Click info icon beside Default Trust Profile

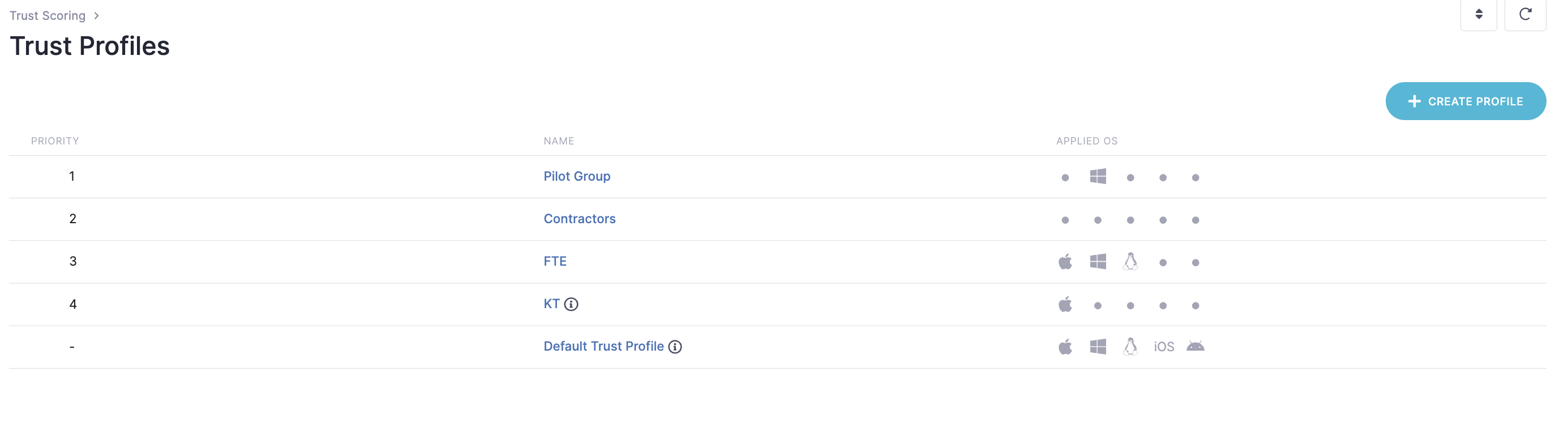click(675, 347)
